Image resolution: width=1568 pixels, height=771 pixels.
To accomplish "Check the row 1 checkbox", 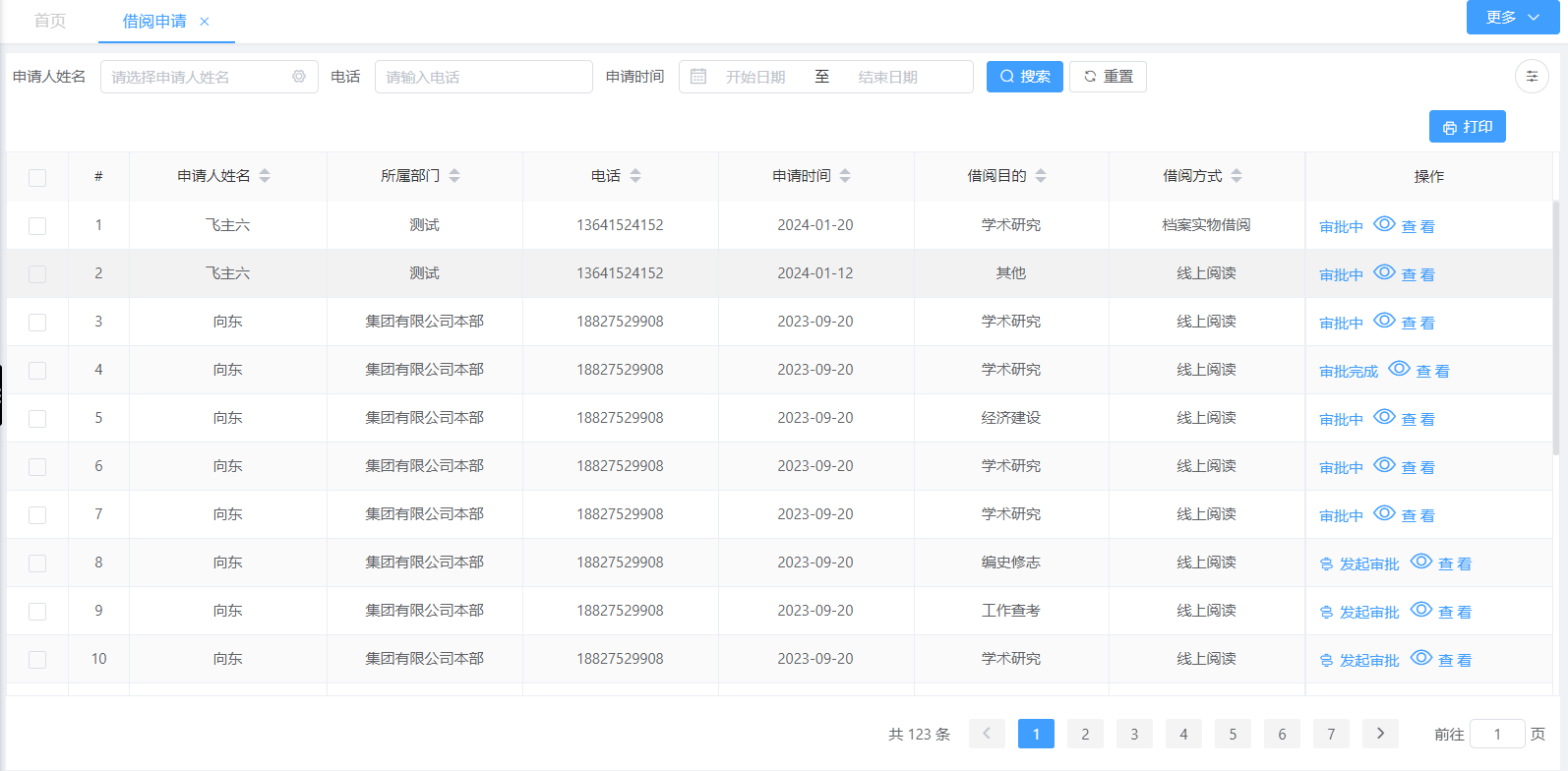I will click(37, 226).
